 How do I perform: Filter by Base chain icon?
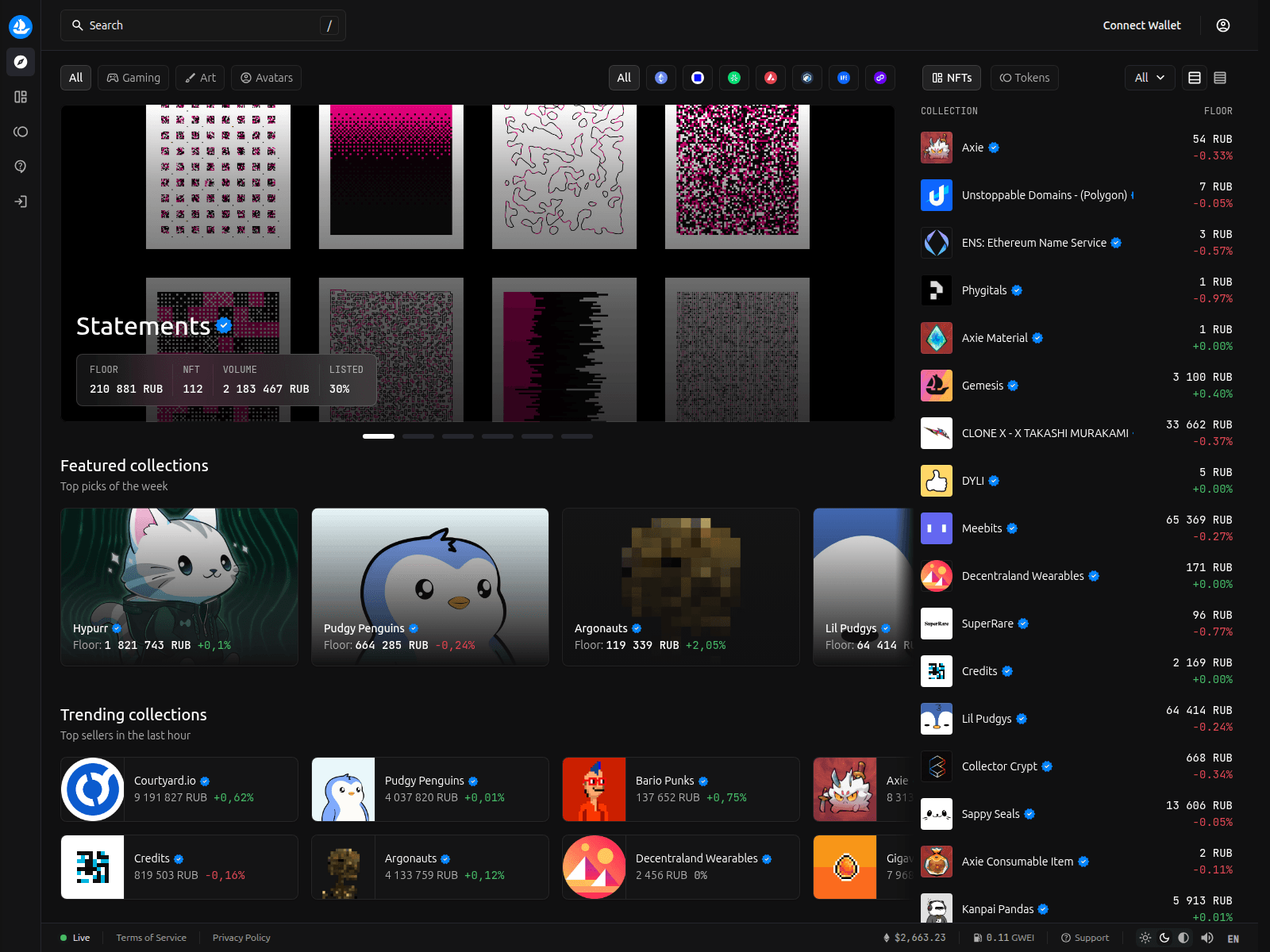[698, 78]
